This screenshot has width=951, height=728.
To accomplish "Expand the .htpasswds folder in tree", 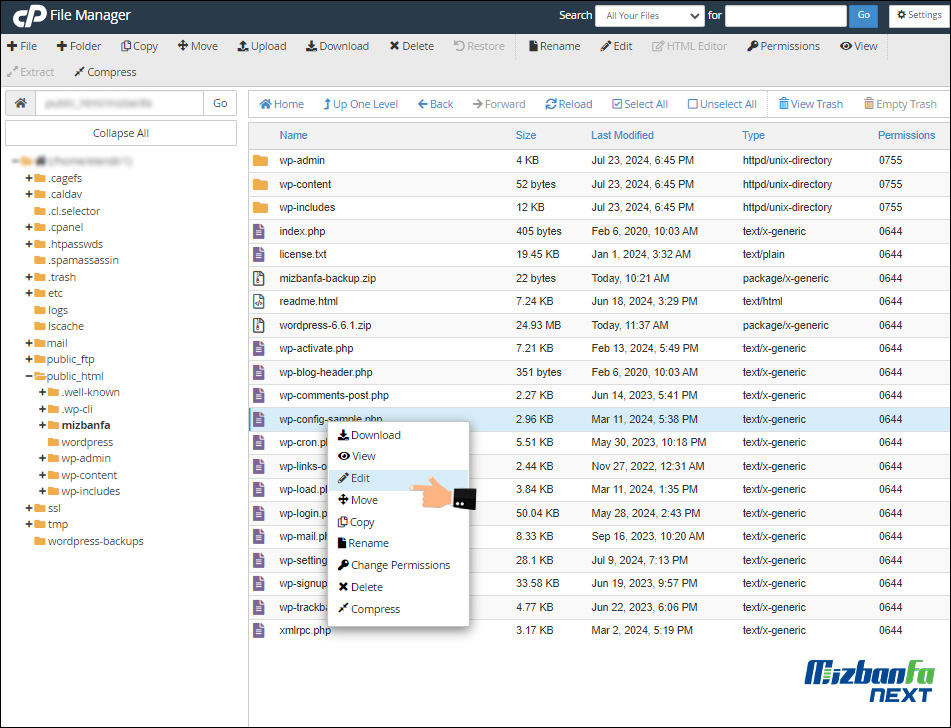I will click(x=29, y=244).
